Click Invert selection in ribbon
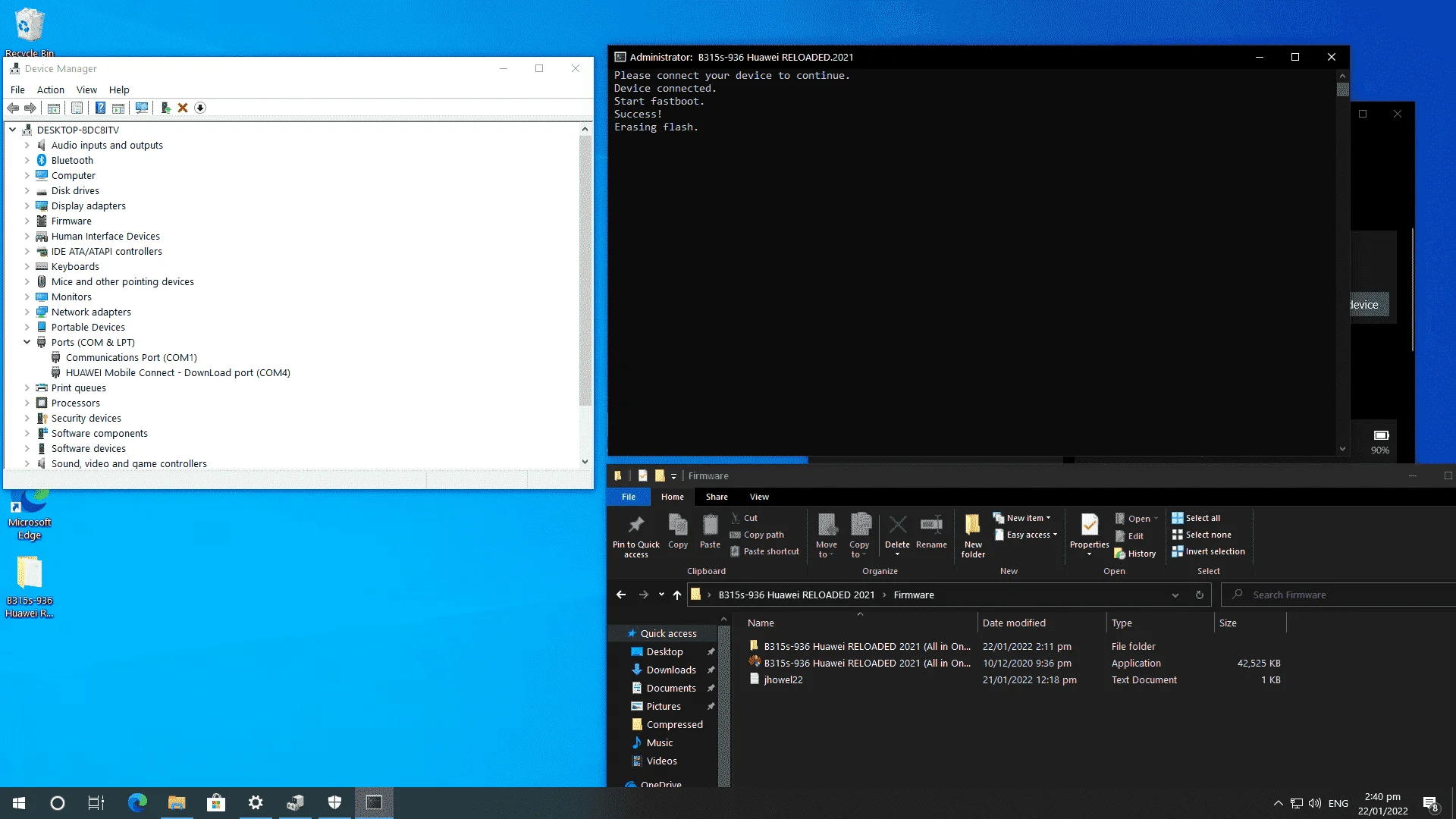 click(x=1208, y=551)
